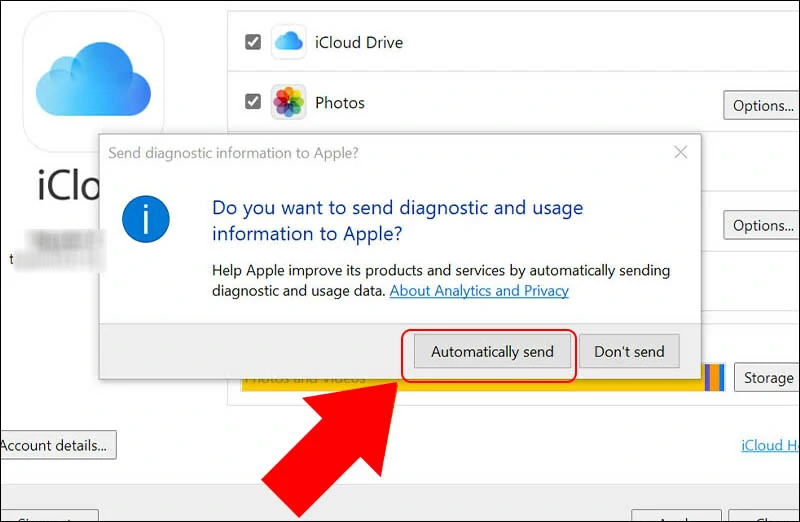Choose Don't send in the dialog

point(629,351)
